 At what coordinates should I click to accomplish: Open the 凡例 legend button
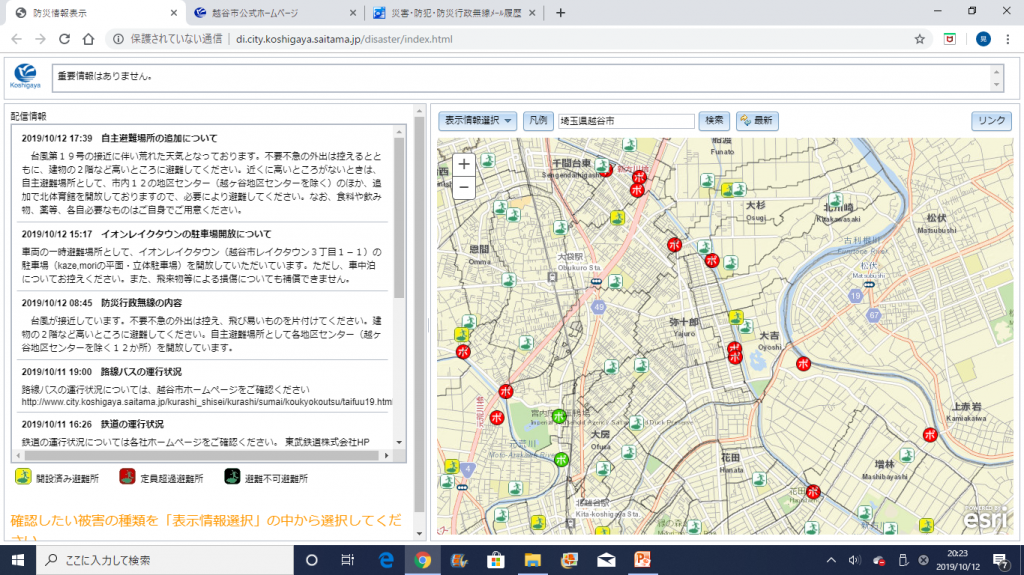[x=537, y=120]
